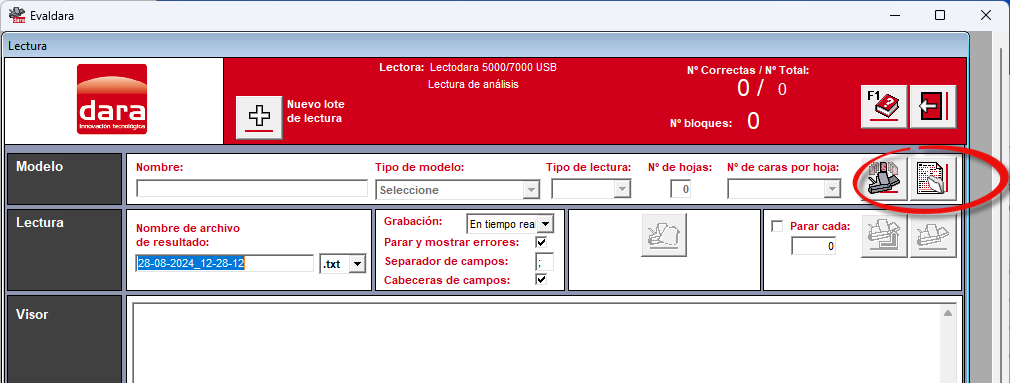Enable the Parar cada checkbox
Viewport: 1010px width, 383px height.
click(777, 227)
